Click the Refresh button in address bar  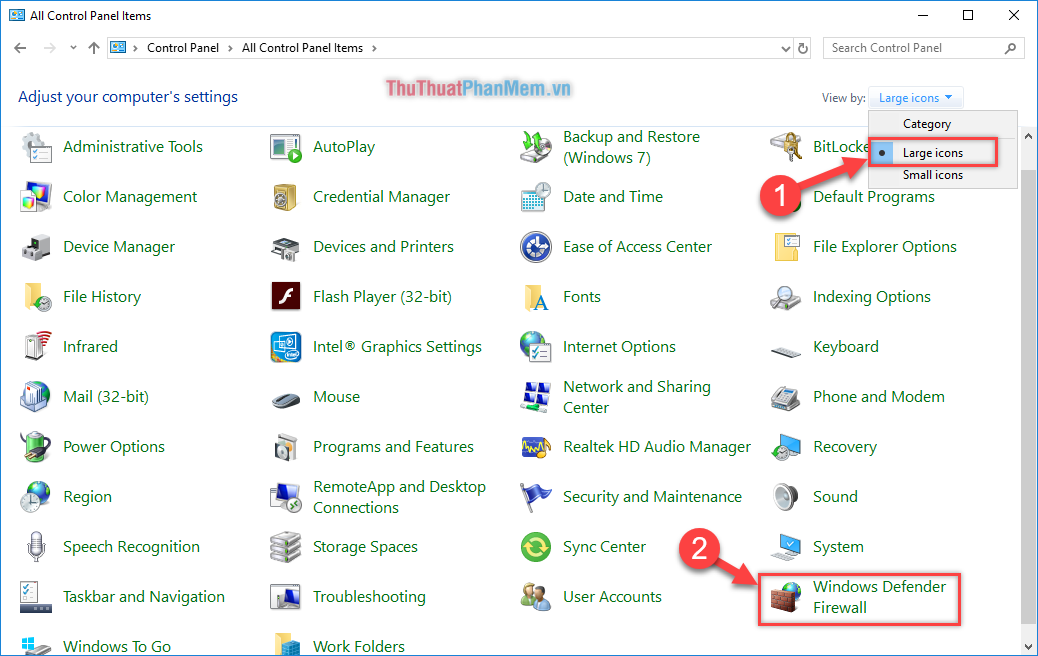click(804, 47)
